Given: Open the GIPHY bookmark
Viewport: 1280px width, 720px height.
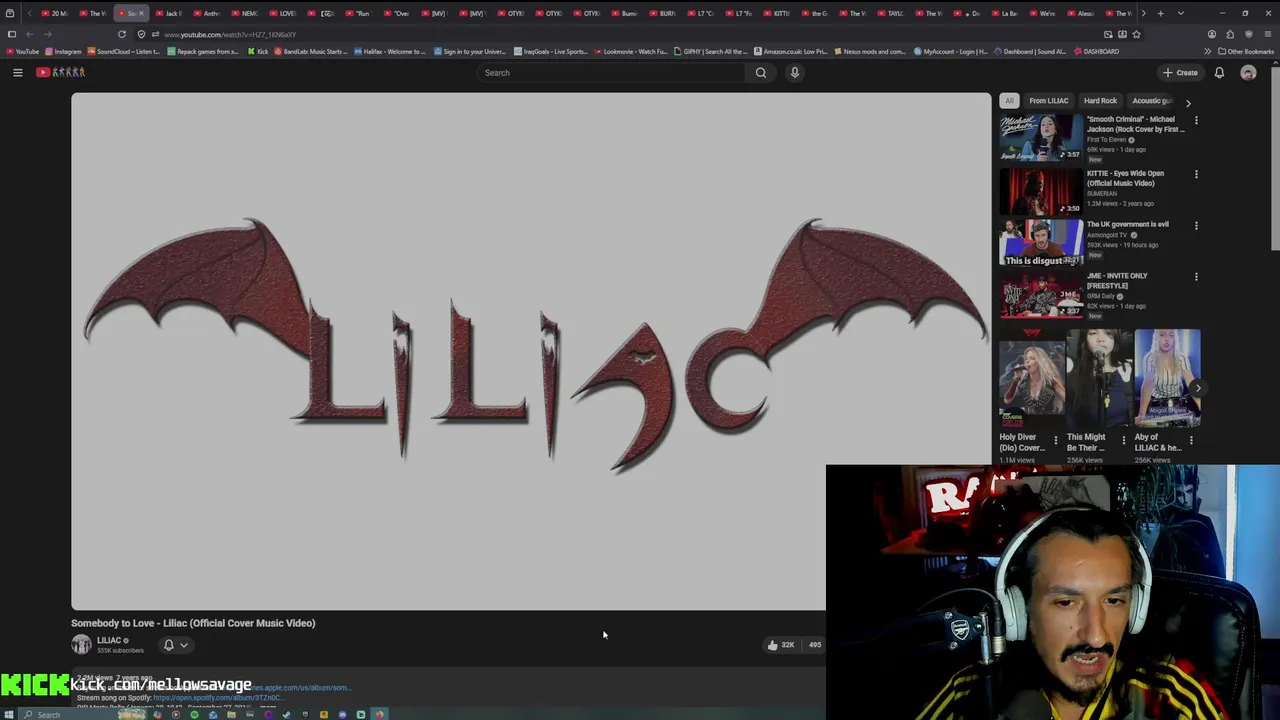Looking at the screenshot, I should [711, 51].
